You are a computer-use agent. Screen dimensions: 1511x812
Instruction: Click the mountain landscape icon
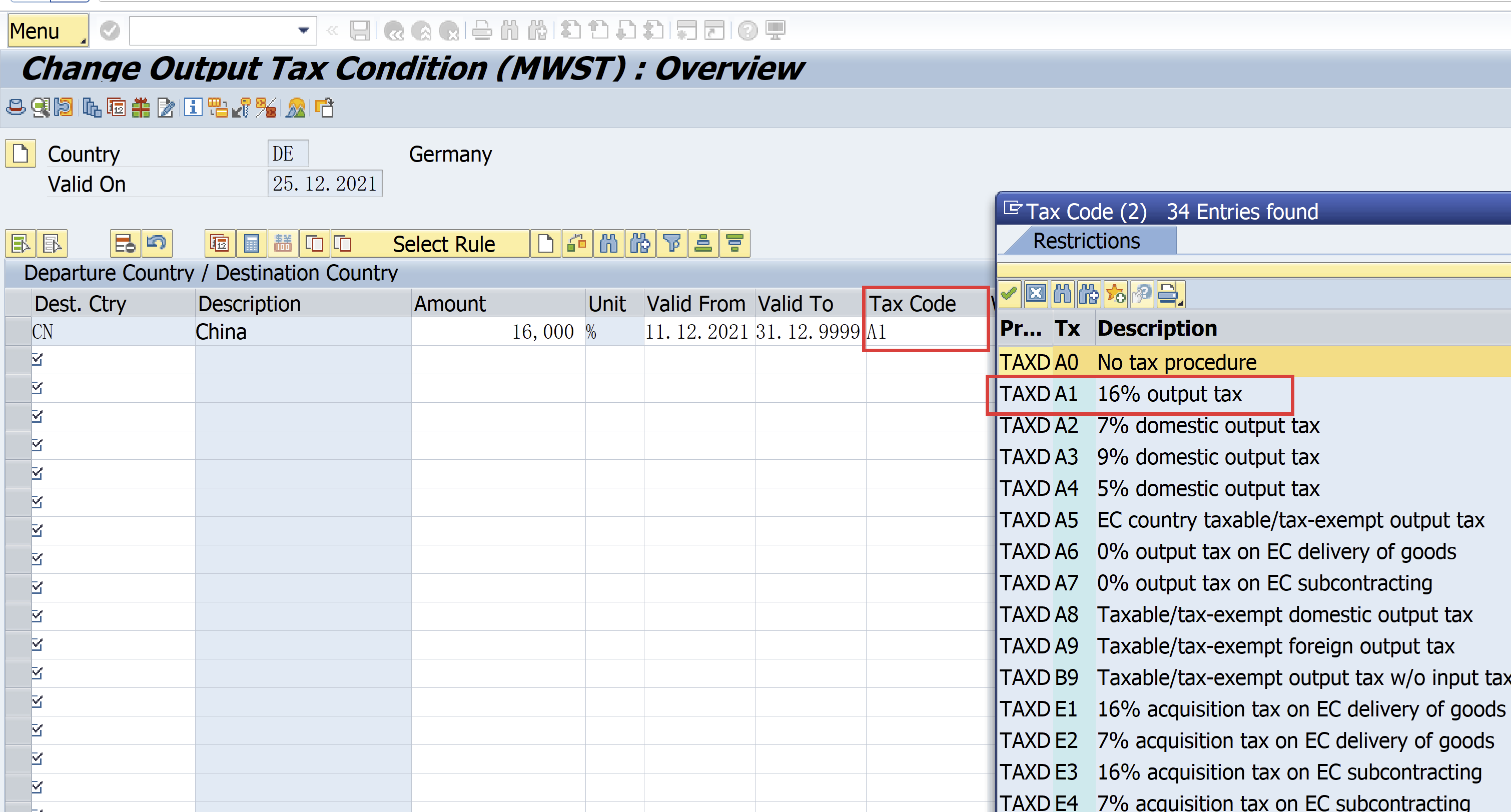pos(296,108)
